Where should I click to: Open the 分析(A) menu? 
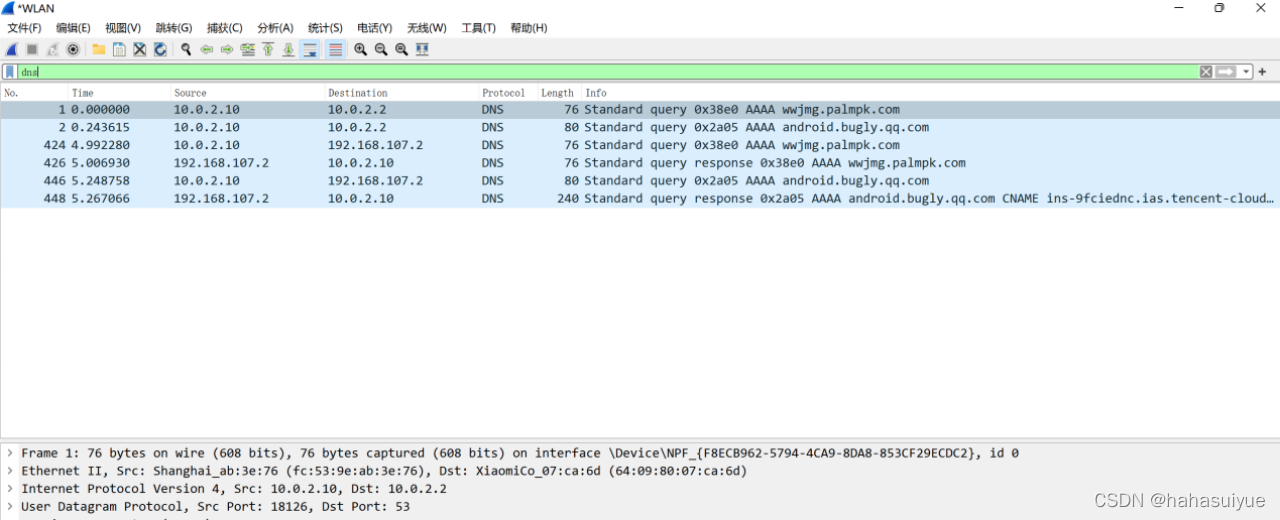[x=275, y=28]
